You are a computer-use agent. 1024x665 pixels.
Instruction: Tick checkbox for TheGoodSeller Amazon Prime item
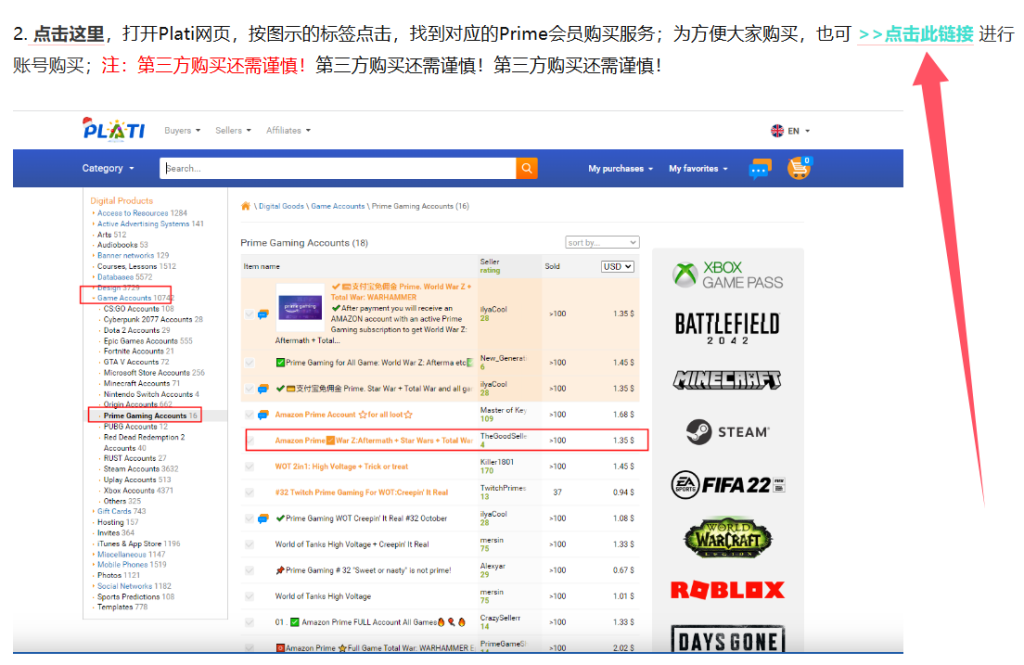pyautogui.click(x=251, y=440)
